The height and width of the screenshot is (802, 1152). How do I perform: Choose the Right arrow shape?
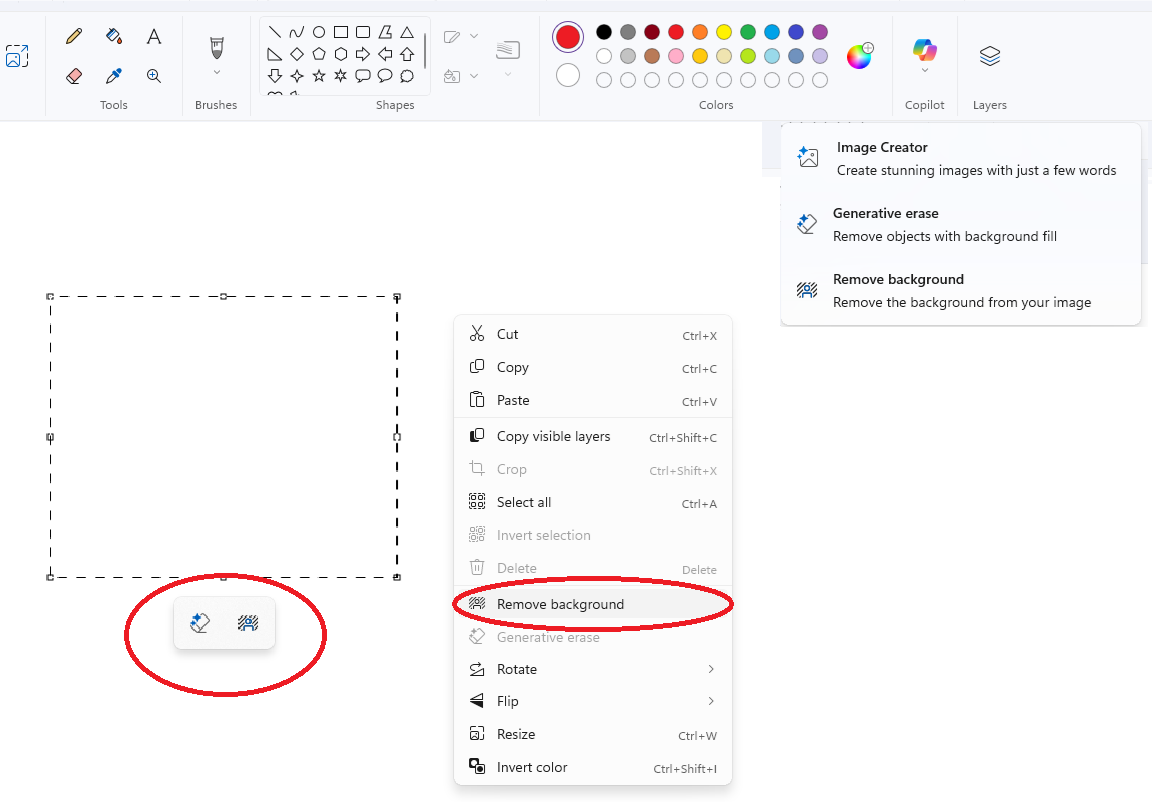363,54
